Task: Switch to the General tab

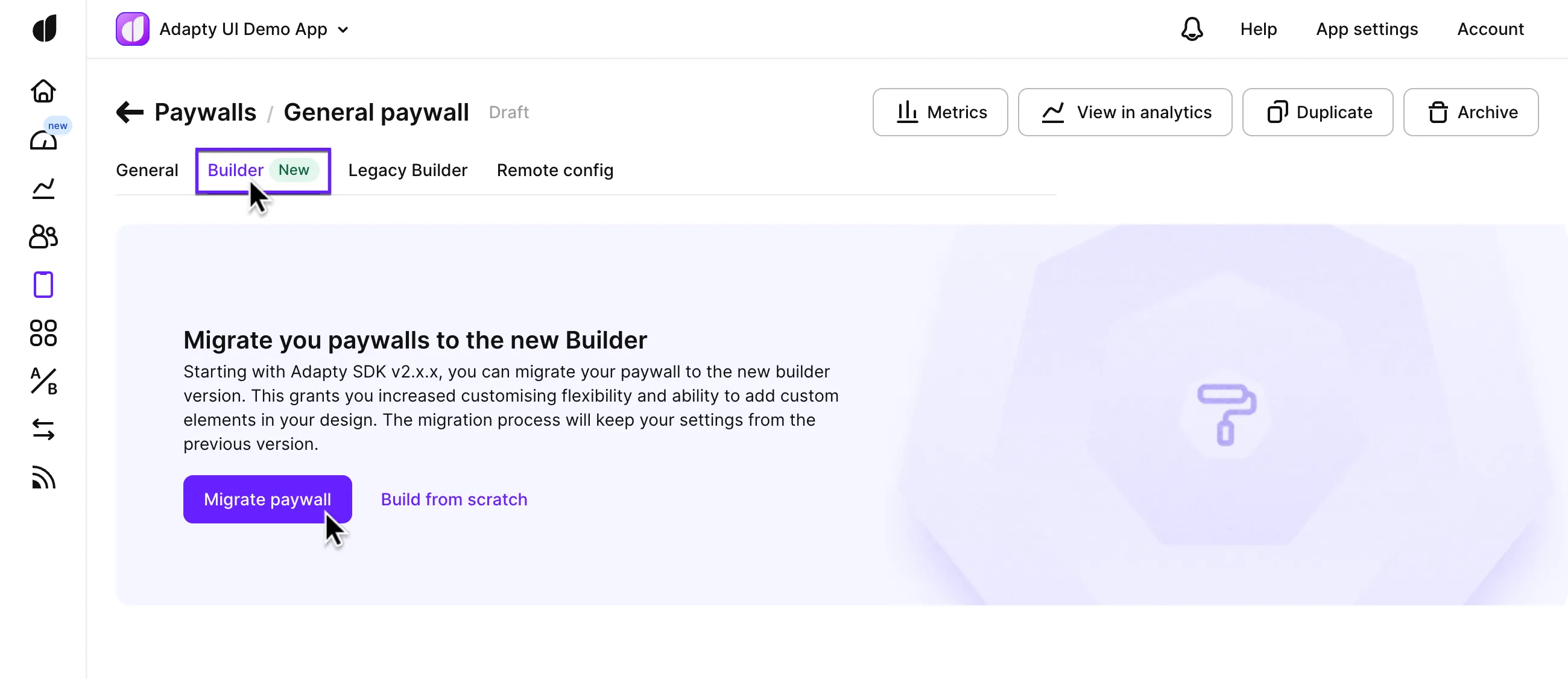Action: [x=147, y=171]
